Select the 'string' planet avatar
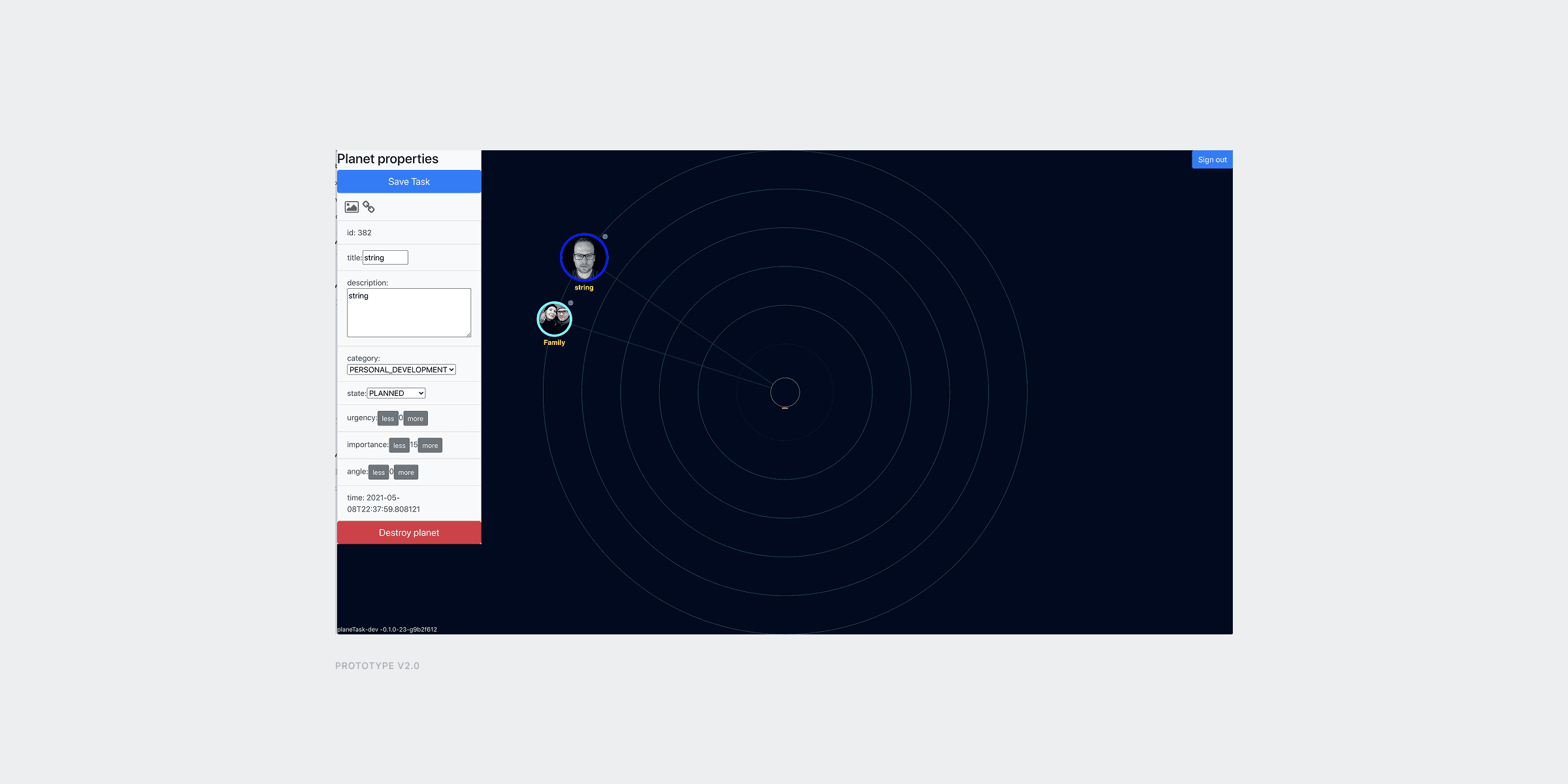This screenshot has width=1568, height=784. tap(584, 257)
